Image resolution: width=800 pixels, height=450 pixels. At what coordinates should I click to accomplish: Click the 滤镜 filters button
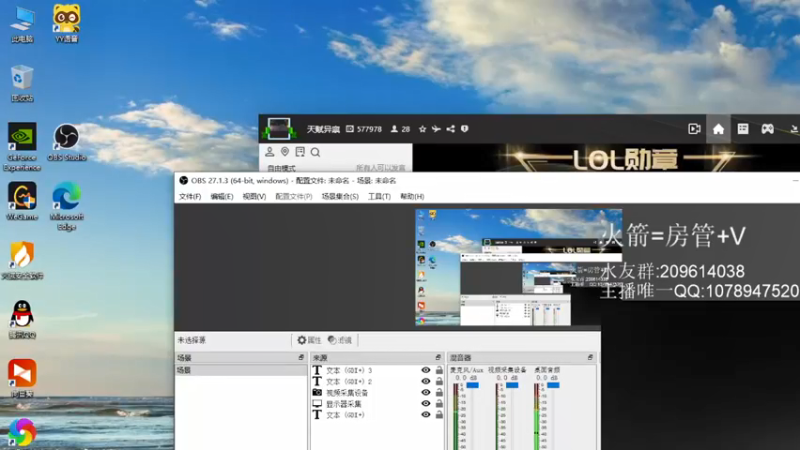[x=340, y=340]
